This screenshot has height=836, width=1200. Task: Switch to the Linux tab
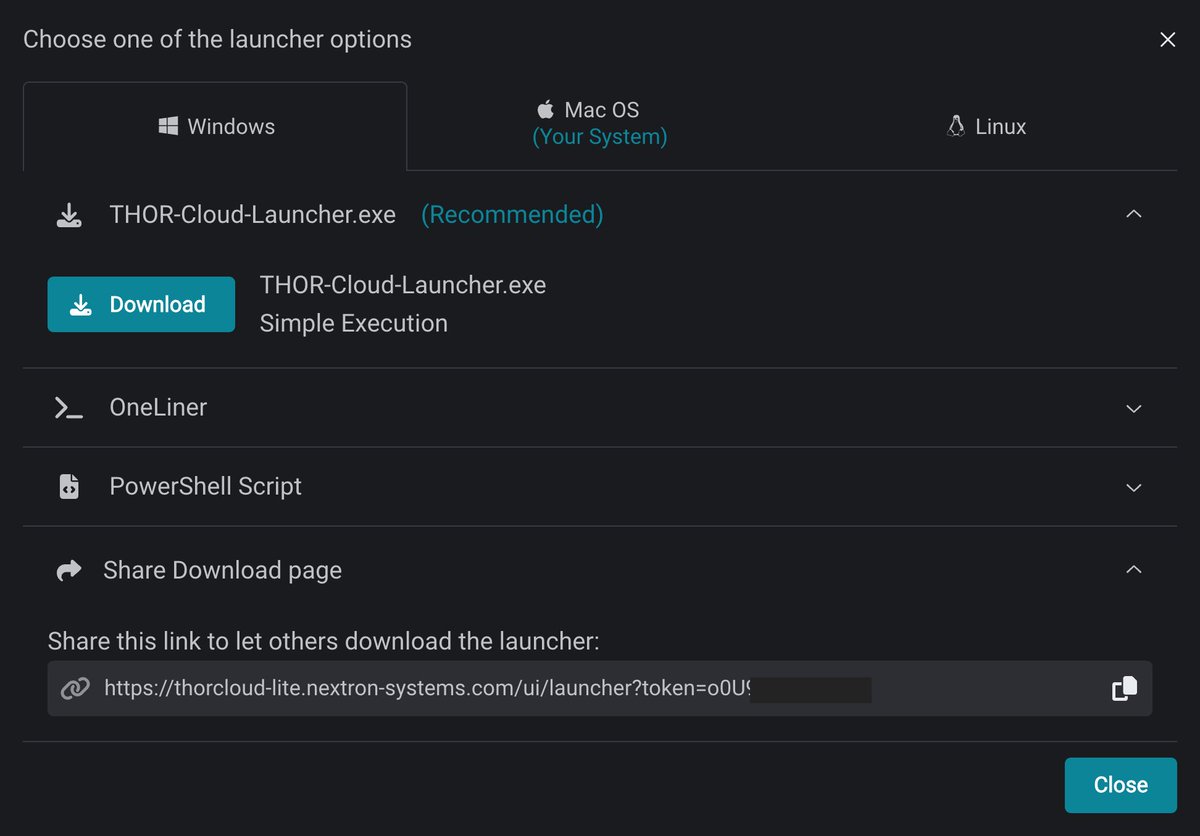[985, 125]
